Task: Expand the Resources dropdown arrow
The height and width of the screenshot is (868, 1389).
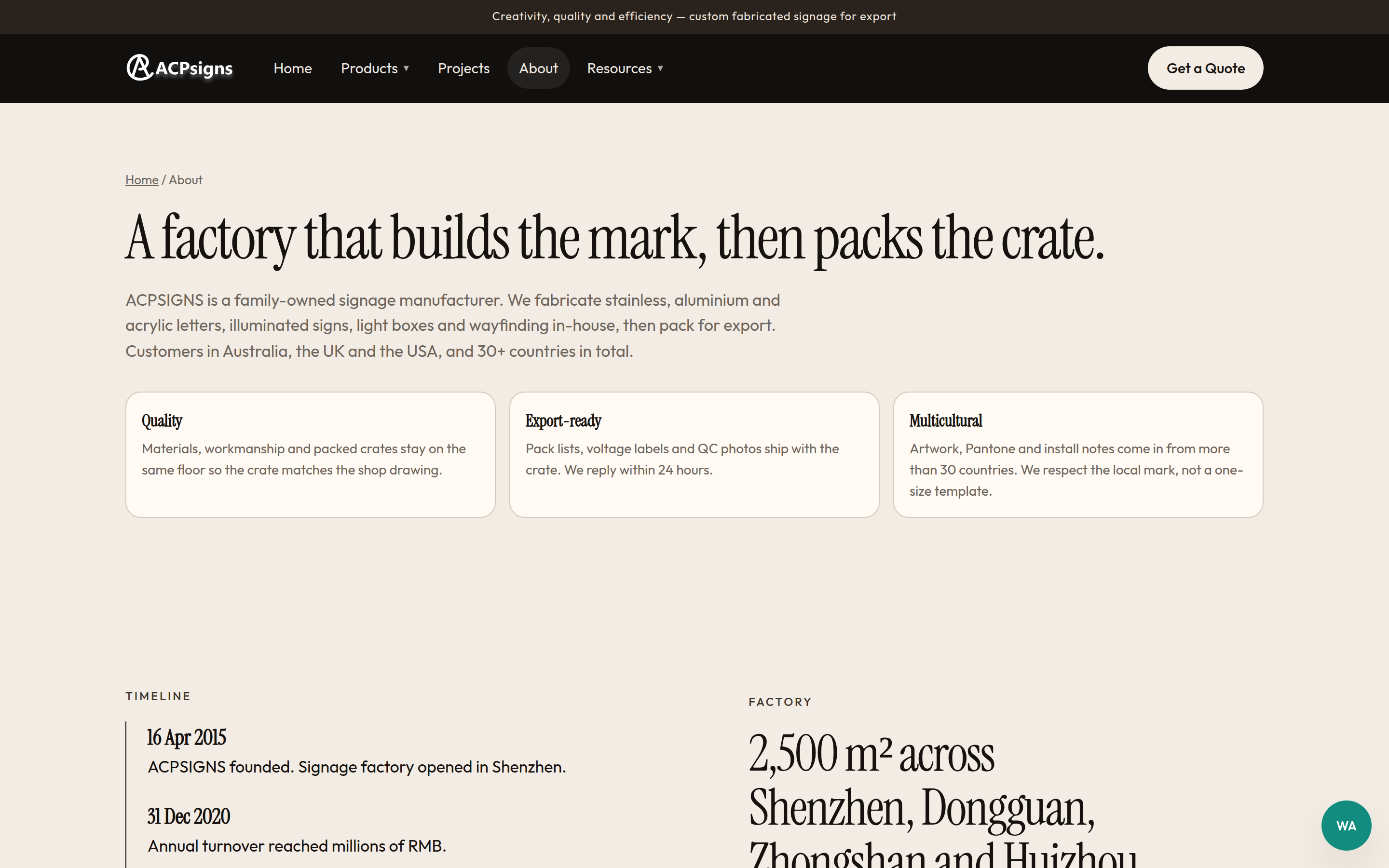Action: click(660, 68)
